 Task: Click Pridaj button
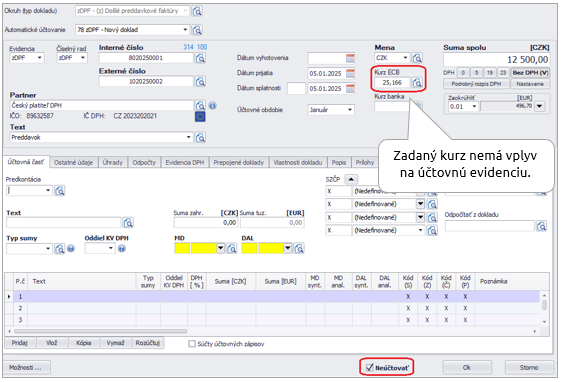[x=20, y=343]
